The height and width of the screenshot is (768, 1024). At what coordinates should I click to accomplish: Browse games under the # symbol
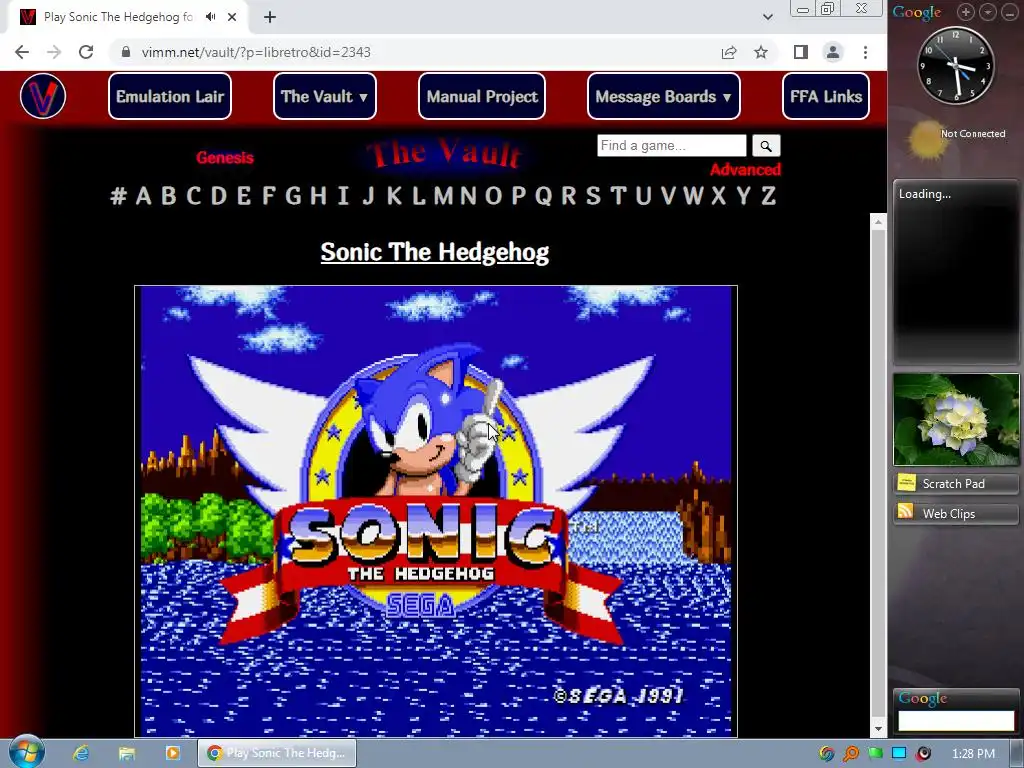click(118, 196)
